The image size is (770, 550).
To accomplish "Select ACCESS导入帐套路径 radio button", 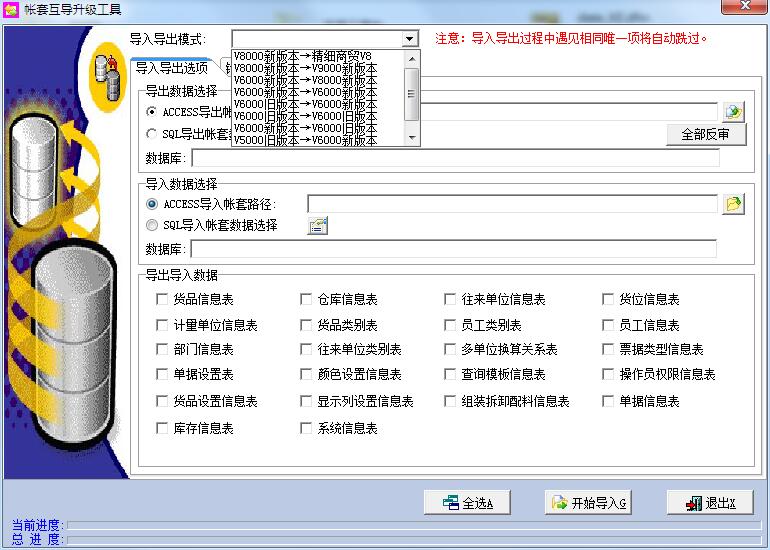I will coord(152,204).
